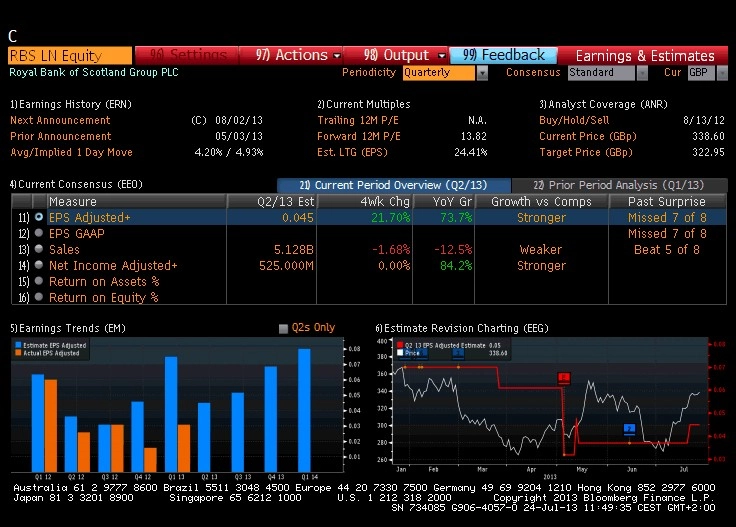Screen dimensions: 736x527
Task: Open the currency dropdown arrow next to GBP
Action: click(x=722, y=73)
